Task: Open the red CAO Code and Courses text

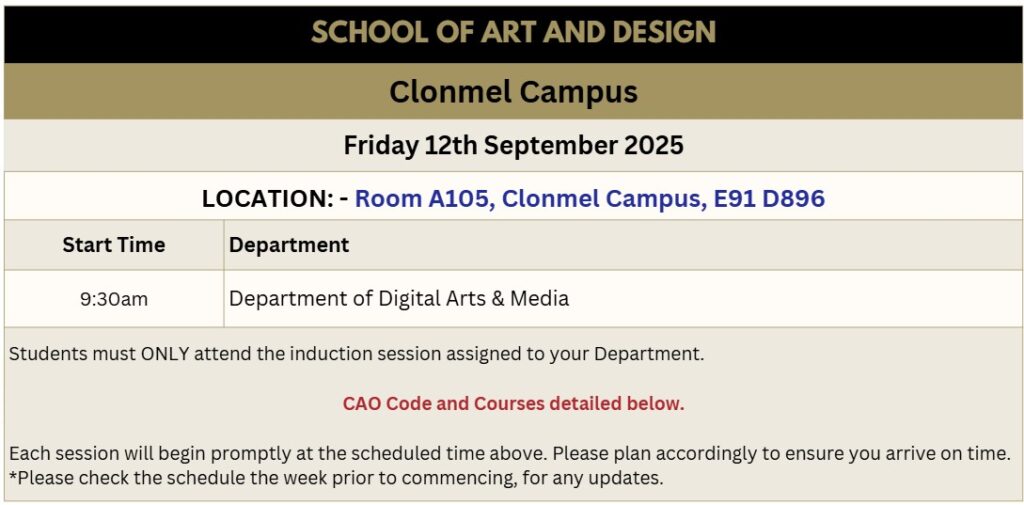Action: (513, 404)
